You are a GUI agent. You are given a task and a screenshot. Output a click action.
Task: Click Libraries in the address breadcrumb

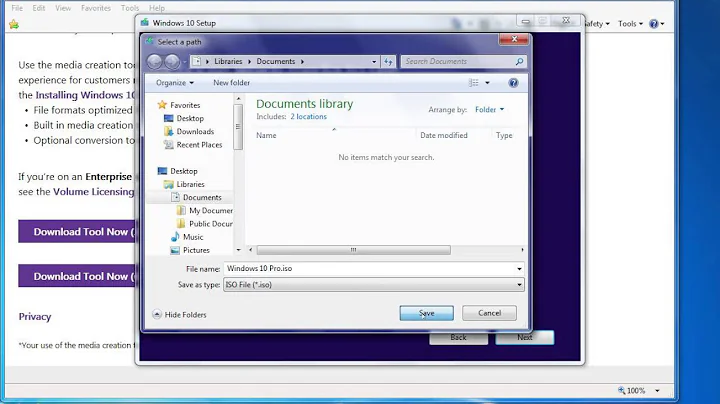[x=228, y=62]
